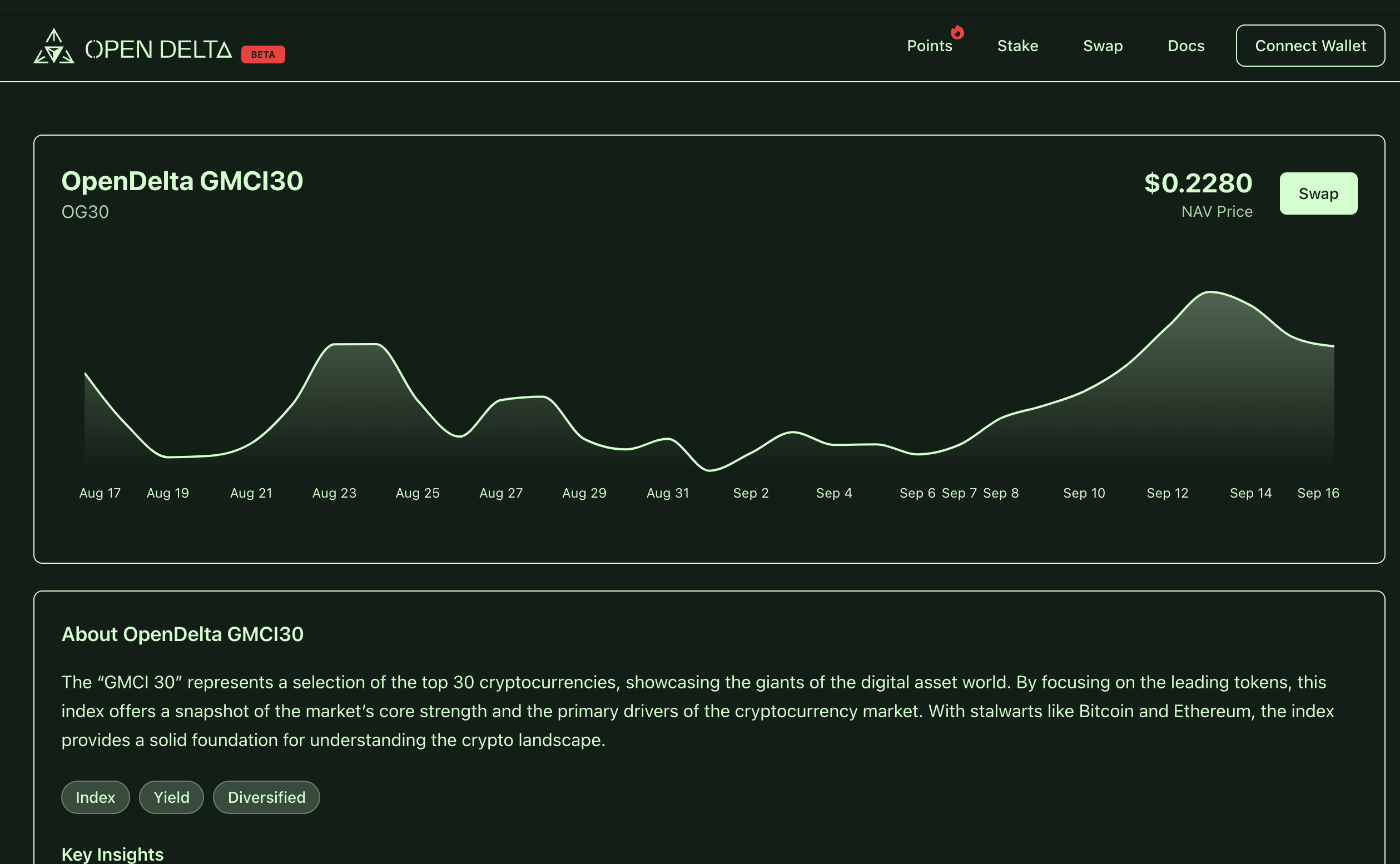Click the Aug 17 date label on chart
Screen dimensions: 1400x864
[100, 493]
